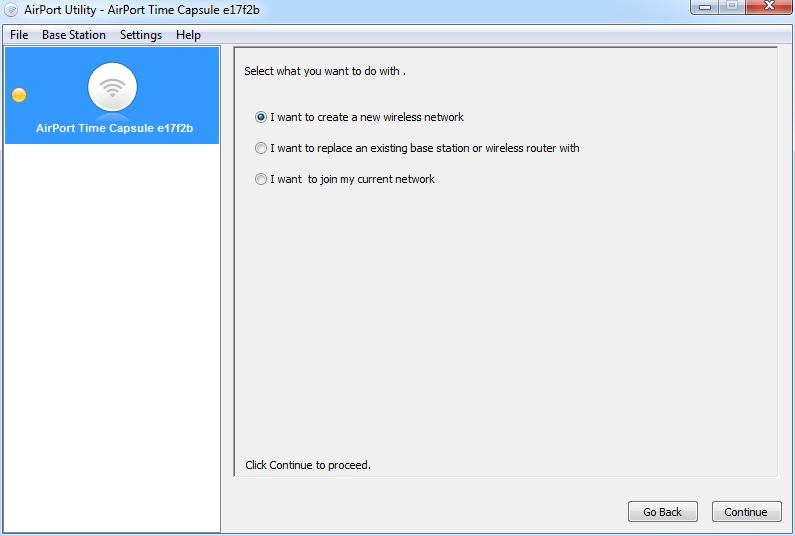The image size is (795, 536).
Task: Click the amber status indicator light
Action: pyautogui.click(x=19, y=95)
